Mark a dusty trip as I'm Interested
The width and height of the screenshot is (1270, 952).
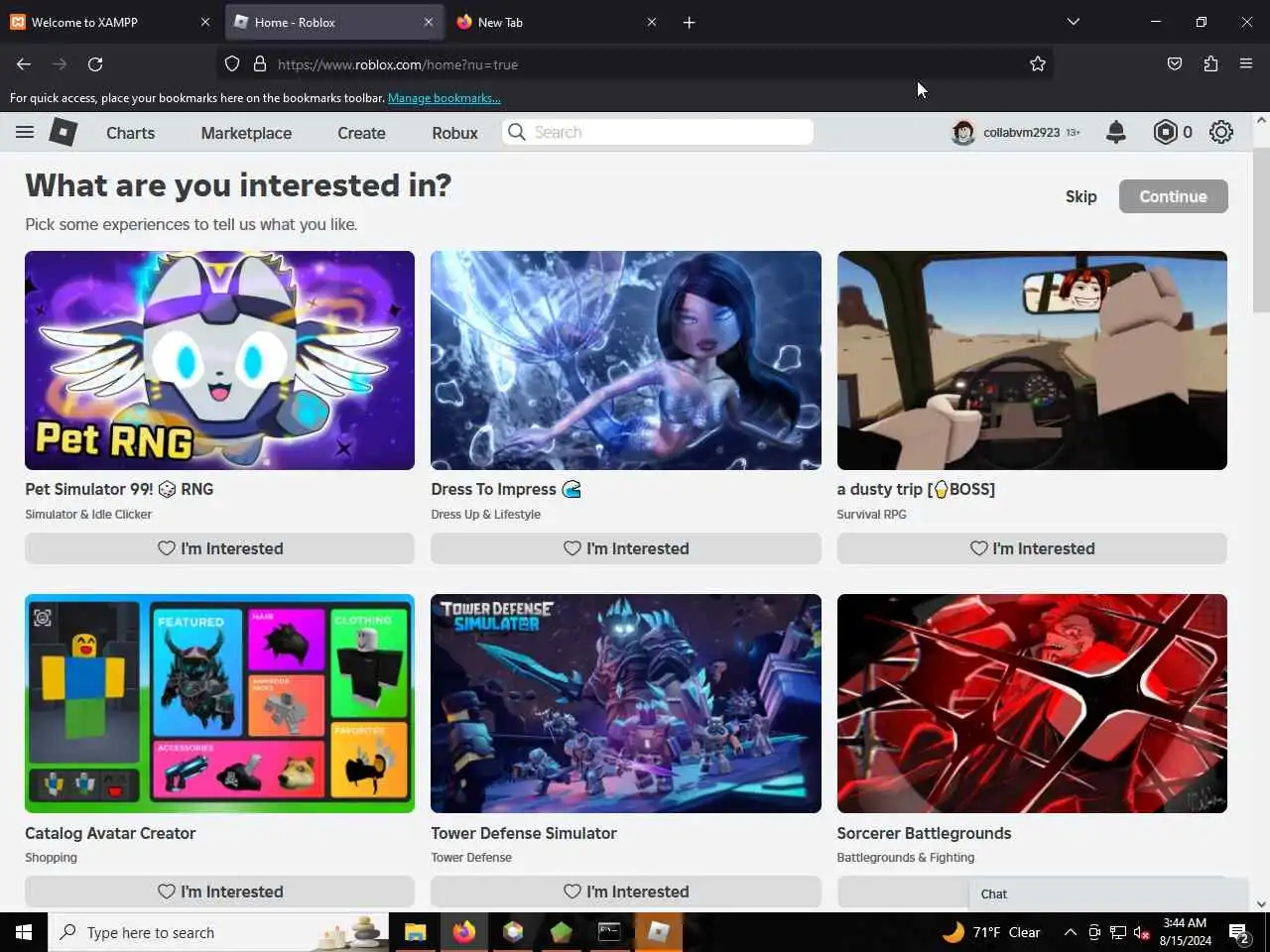(1032, 548)
